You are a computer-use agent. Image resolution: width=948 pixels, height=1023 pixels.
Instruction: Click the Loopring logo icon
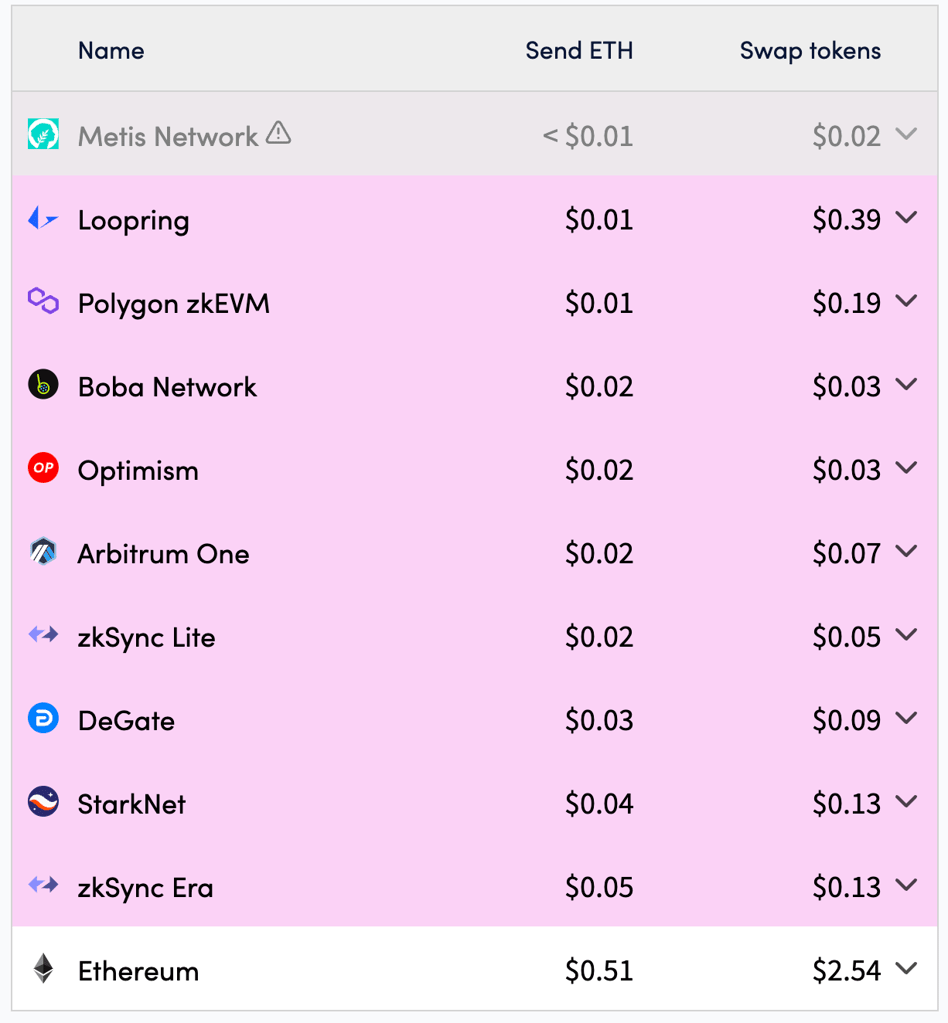tap(43, 219)
